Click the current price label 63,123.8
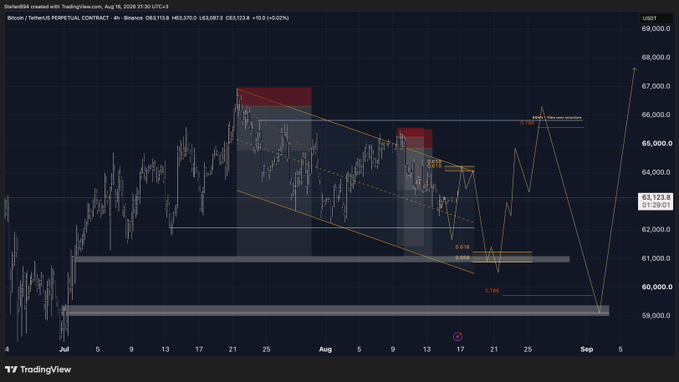This screenshot has height=382, width=679. (x=656, y=197)
